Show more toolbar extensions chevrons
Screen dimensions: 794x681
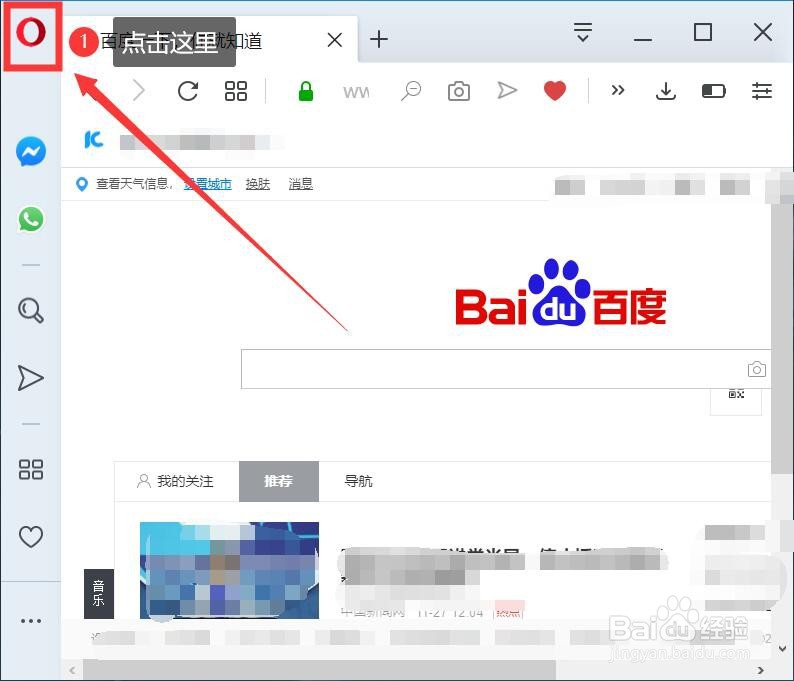[618, 91]
